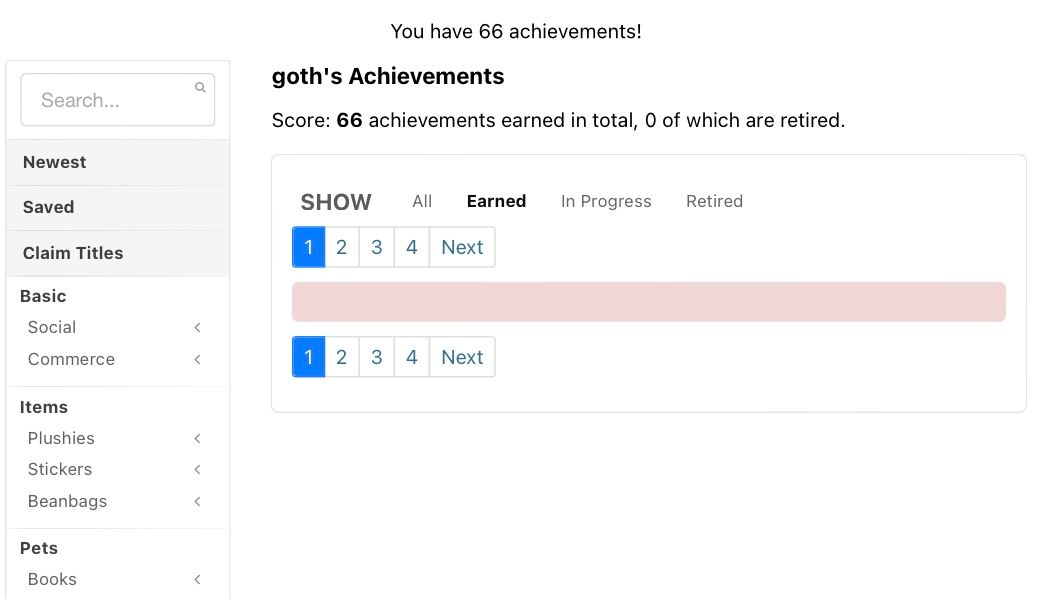This screenshot has width=1038, height=599.
Task: Expand the Beanbags category chevron
Action: pos(198,501)
